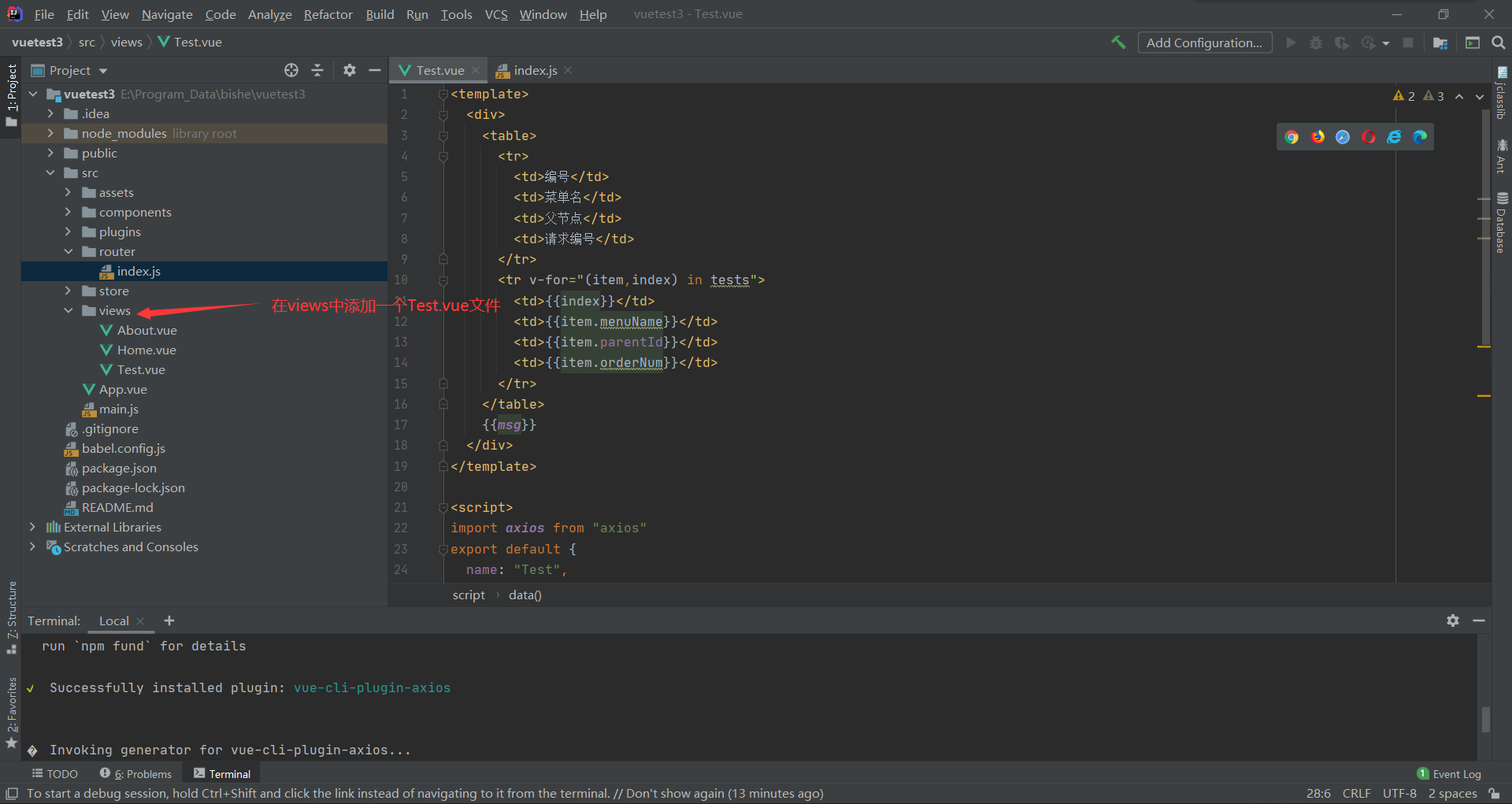Toggle the Structure tool window
The height and width of the screenshot is (804, 1512).
(x=12, y=617)
